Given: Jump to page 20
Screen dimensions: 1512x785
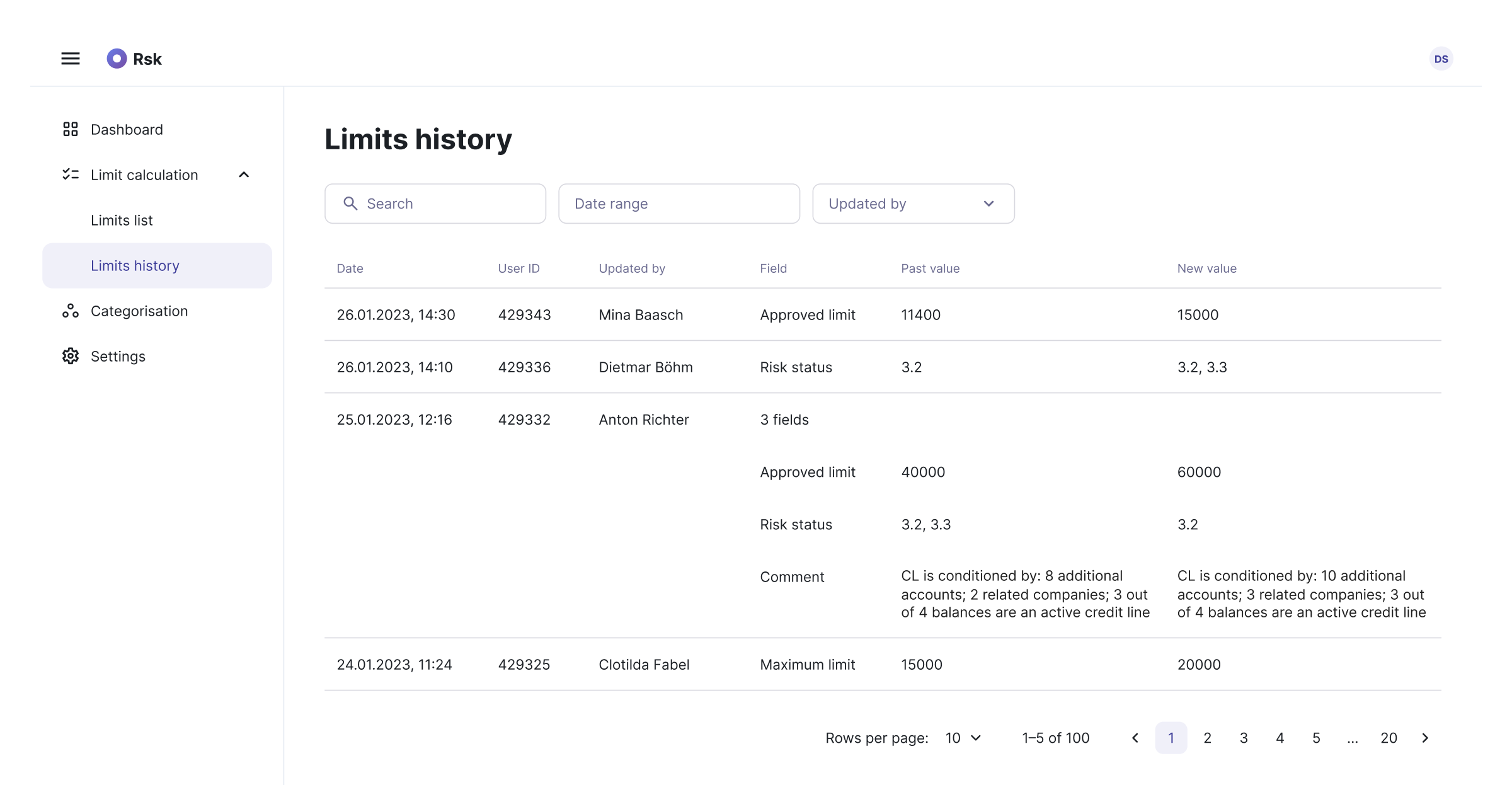Looking at the screenshot, I should pyautogui.click(x=1389, y=738).
